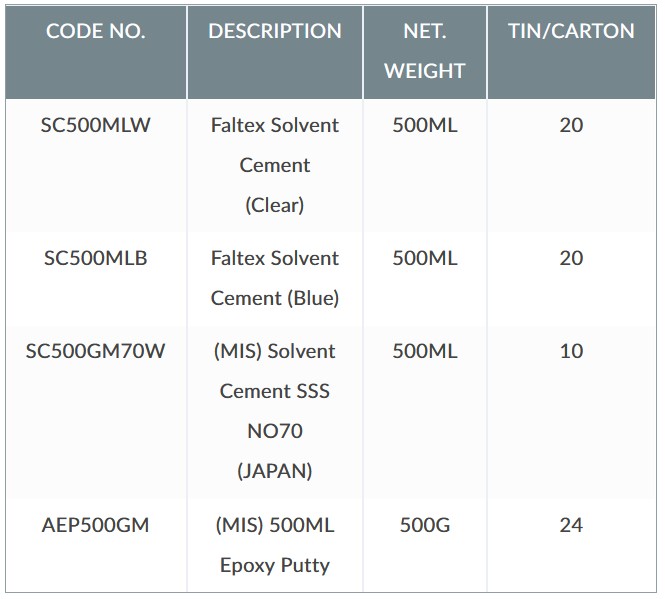Click 500ML weight in SC500MLB row
The image size is (665, 599).
[425, 258]
